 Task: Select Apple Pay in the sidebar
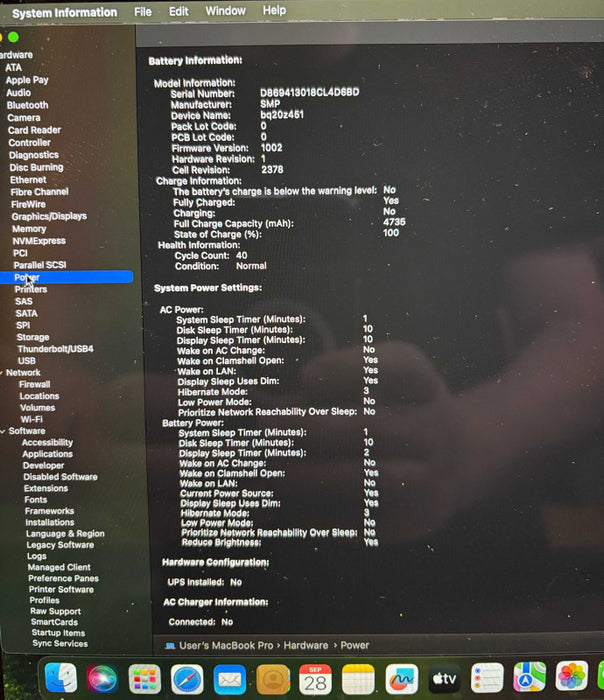(27, 80)
